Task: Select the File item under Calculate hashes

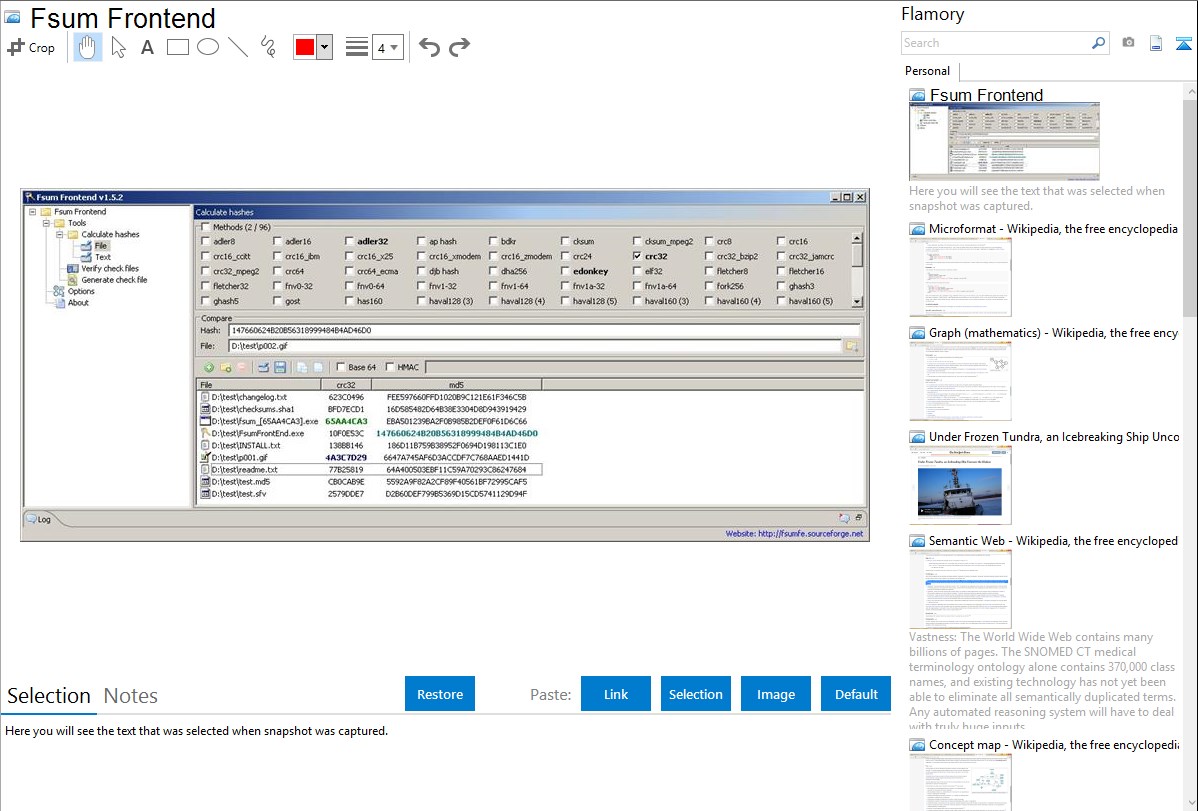Action: click(101, 246)
